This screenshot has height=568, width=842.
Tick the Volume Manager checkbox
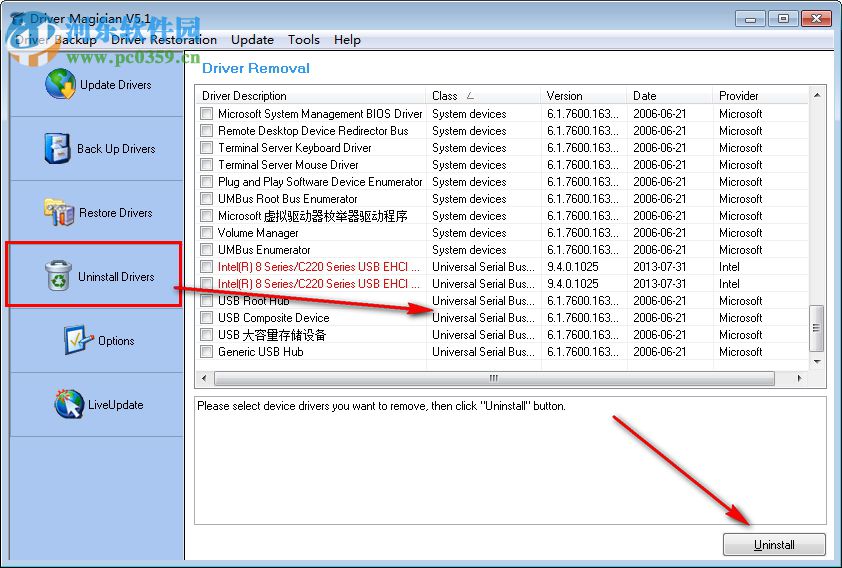pos(206,232)
